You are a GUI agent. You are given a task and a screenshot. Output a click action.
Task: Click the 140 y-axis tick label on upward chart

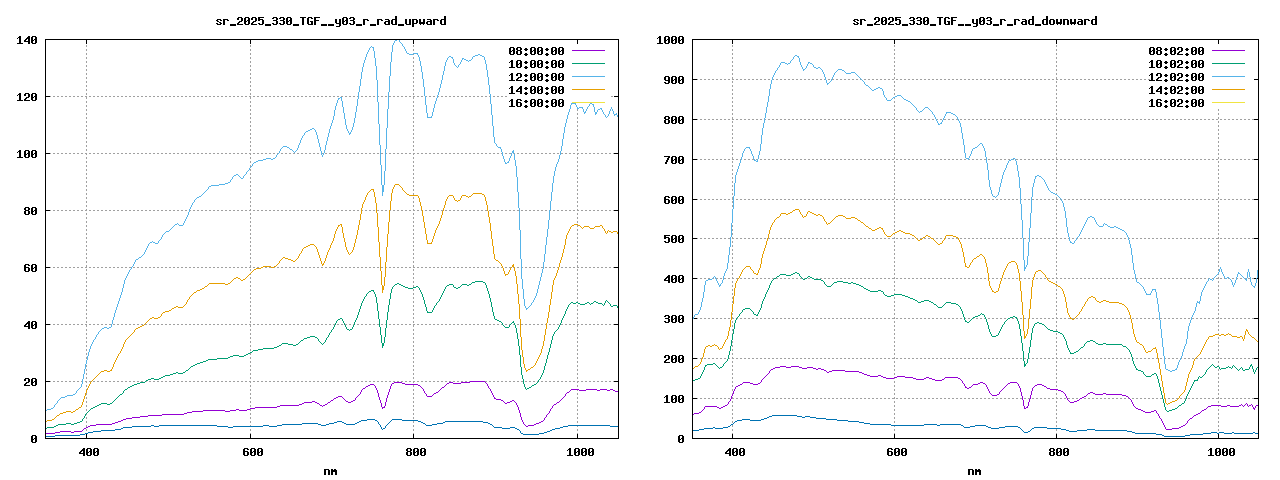point(27,40)
